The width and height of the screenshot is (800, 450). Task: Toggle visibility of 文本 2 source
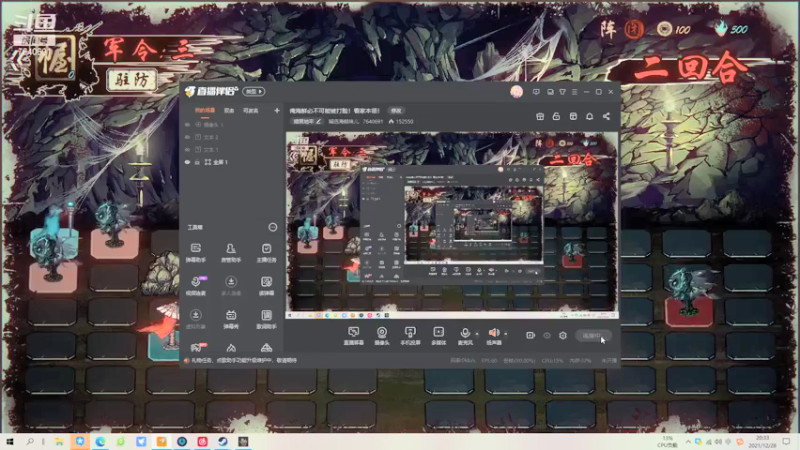coord(187,137)
